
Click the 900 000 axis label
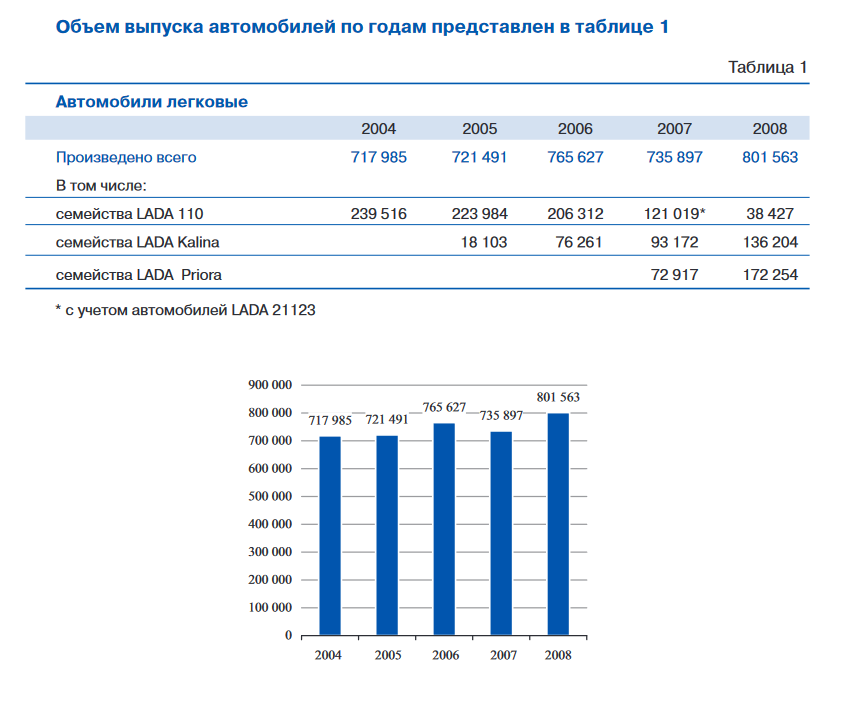tap(269, 385)
